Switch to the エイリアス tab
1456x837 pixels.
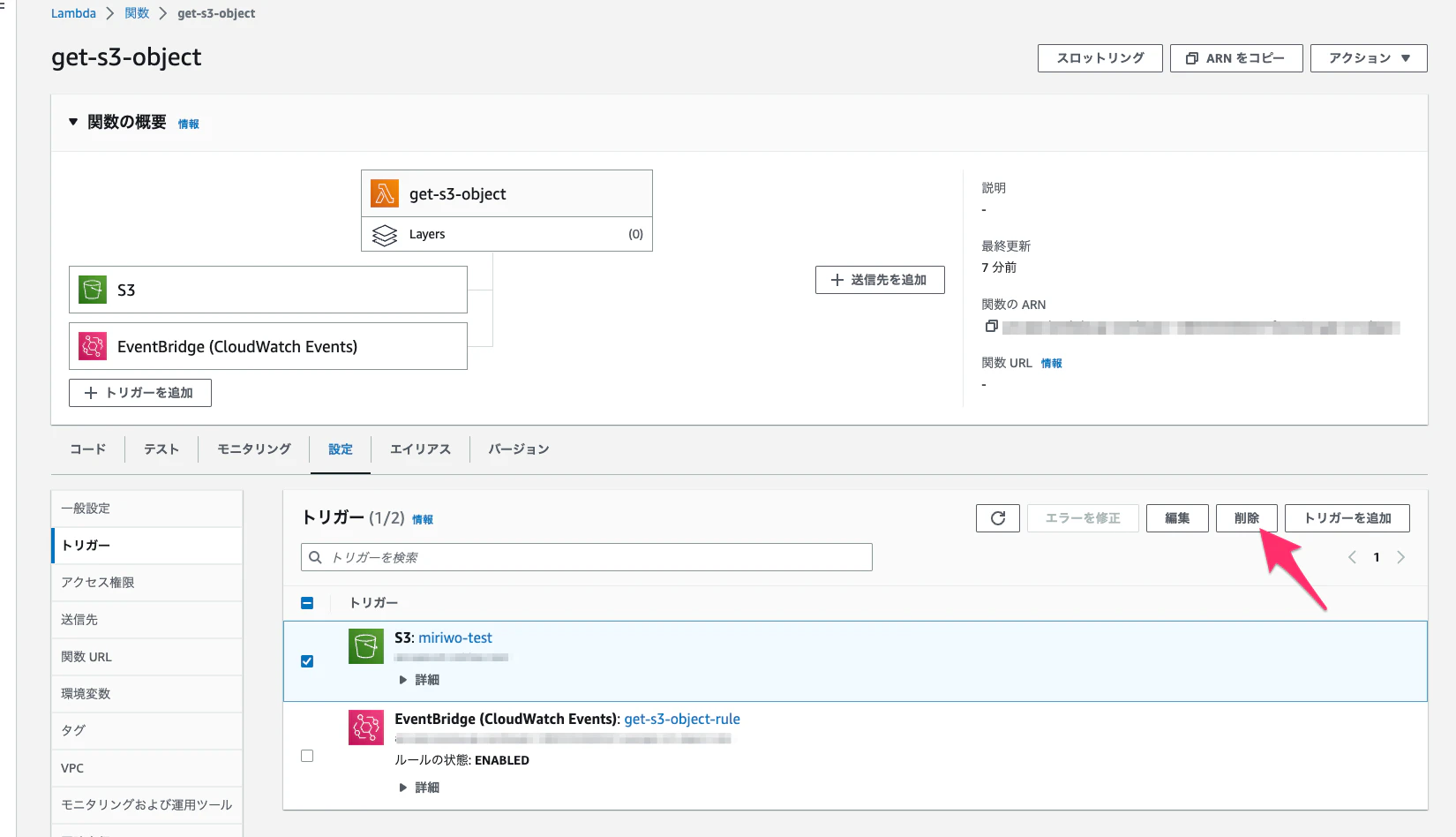coord(420,449)
